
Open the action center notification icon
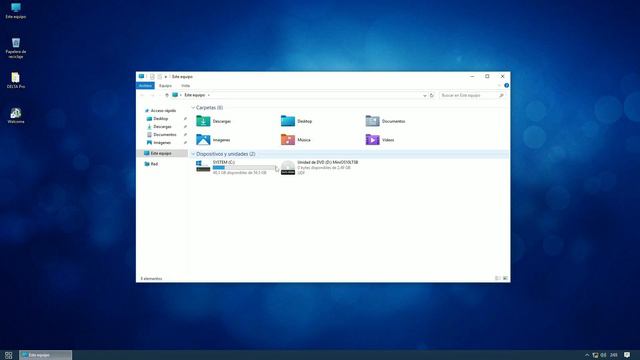click(627, 355)
